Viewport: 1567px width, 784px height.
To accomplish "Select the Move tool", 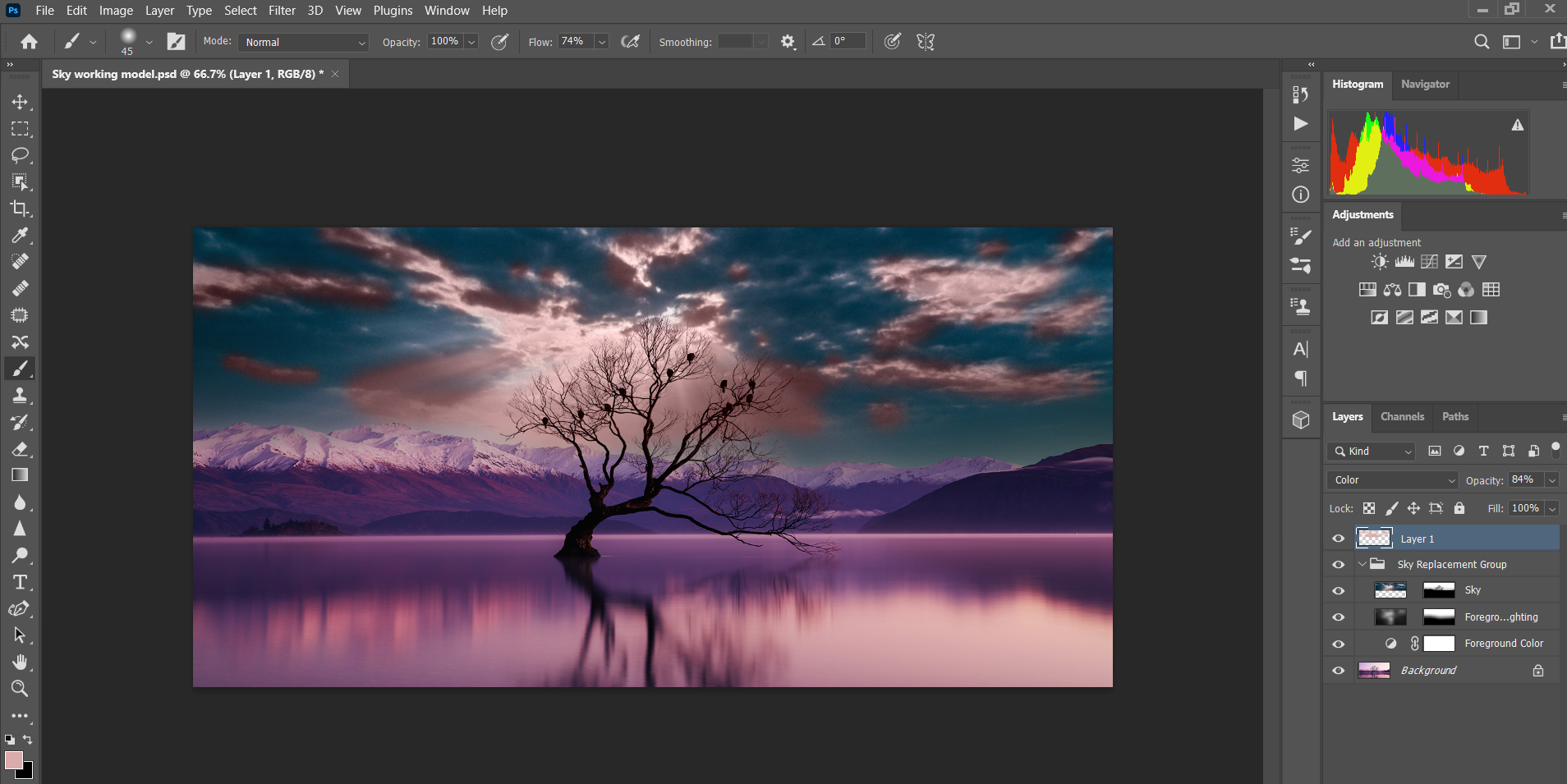I will 20,102.
